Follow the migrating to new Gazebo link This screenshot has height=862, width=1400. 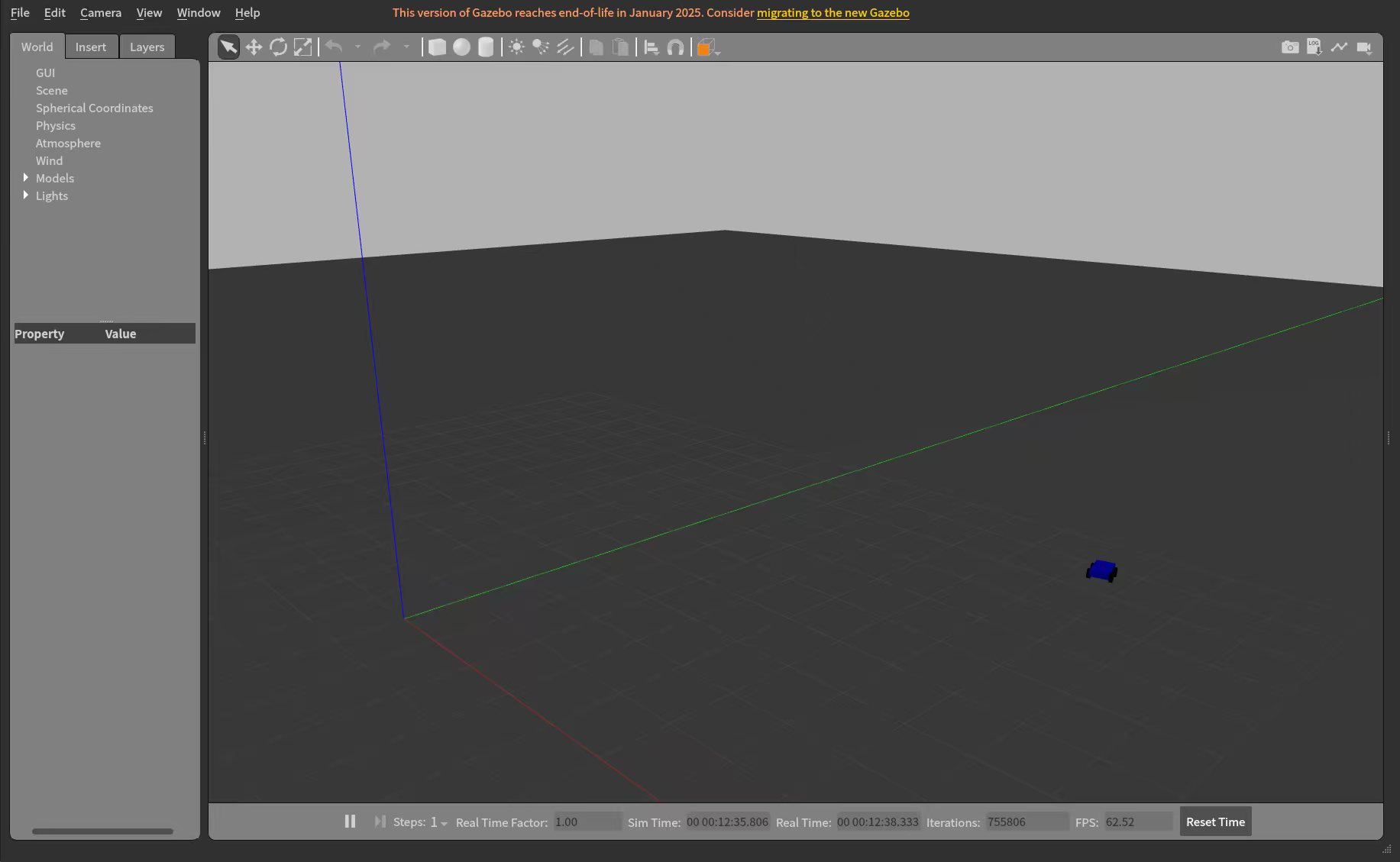(833, 13)
